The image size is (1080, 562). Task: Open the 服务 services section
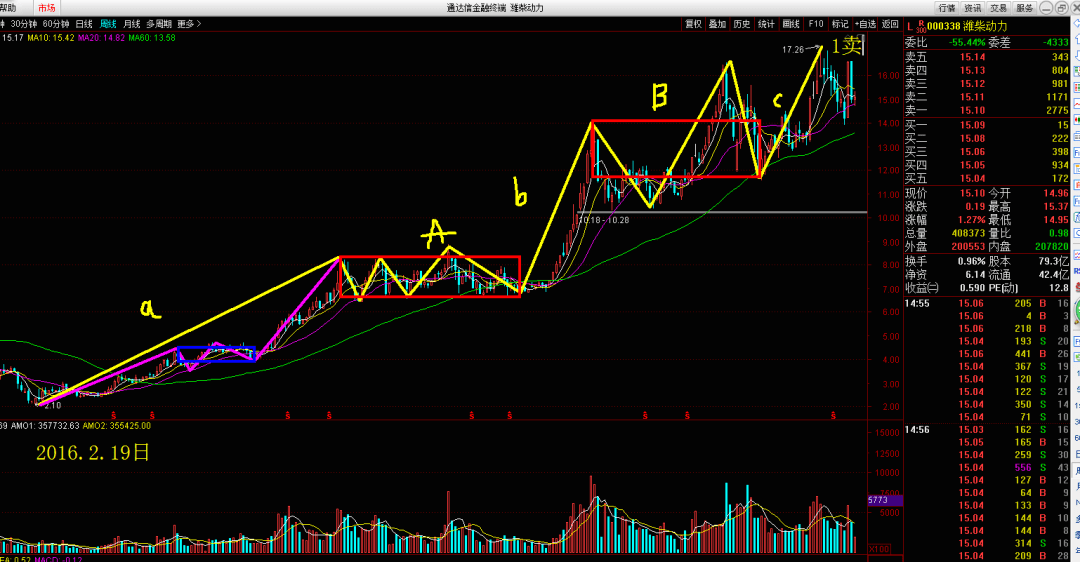(x=1024, y=8)
